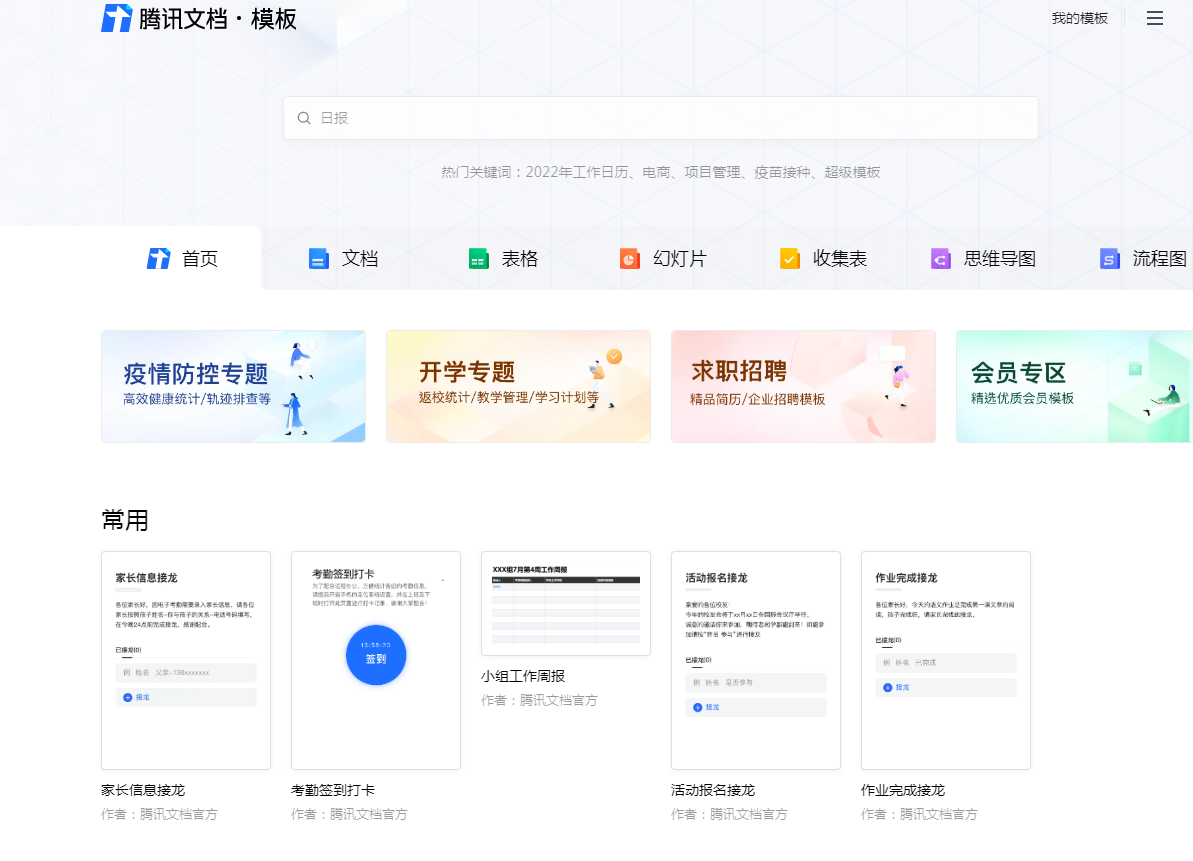Viewport: 1193px width, 861px height.
Task: Focus the 日报 search input field
Action: coord(660,118)
